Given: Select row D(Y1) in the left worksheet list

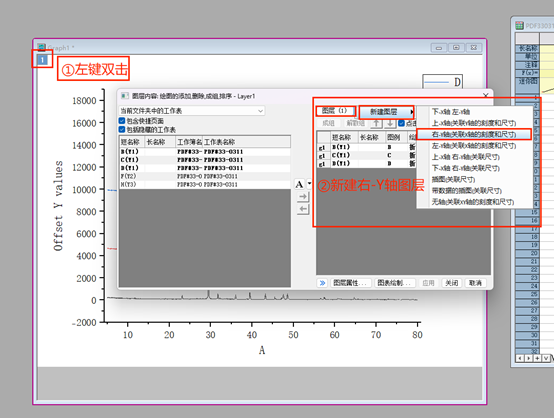Looking at the screenshot, I should point(205,168).
